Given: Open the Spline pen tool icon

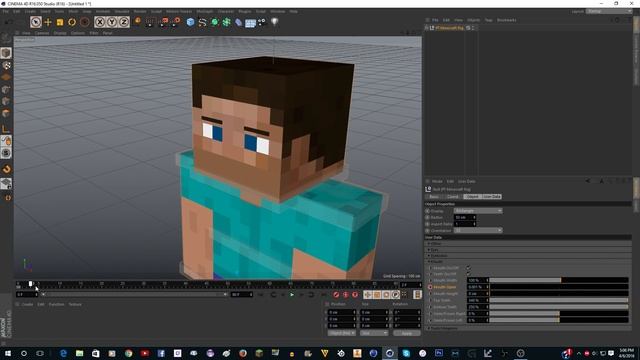Looking at the screenshot, I should pos(202,22).
